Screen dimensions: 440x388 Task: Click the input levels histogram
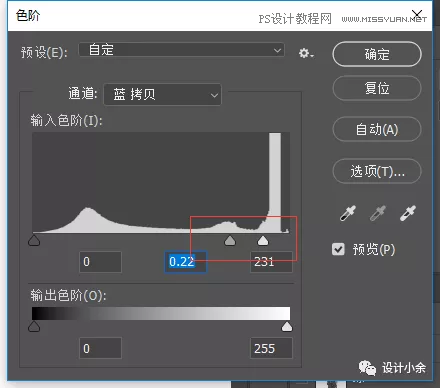coord(161,182)
